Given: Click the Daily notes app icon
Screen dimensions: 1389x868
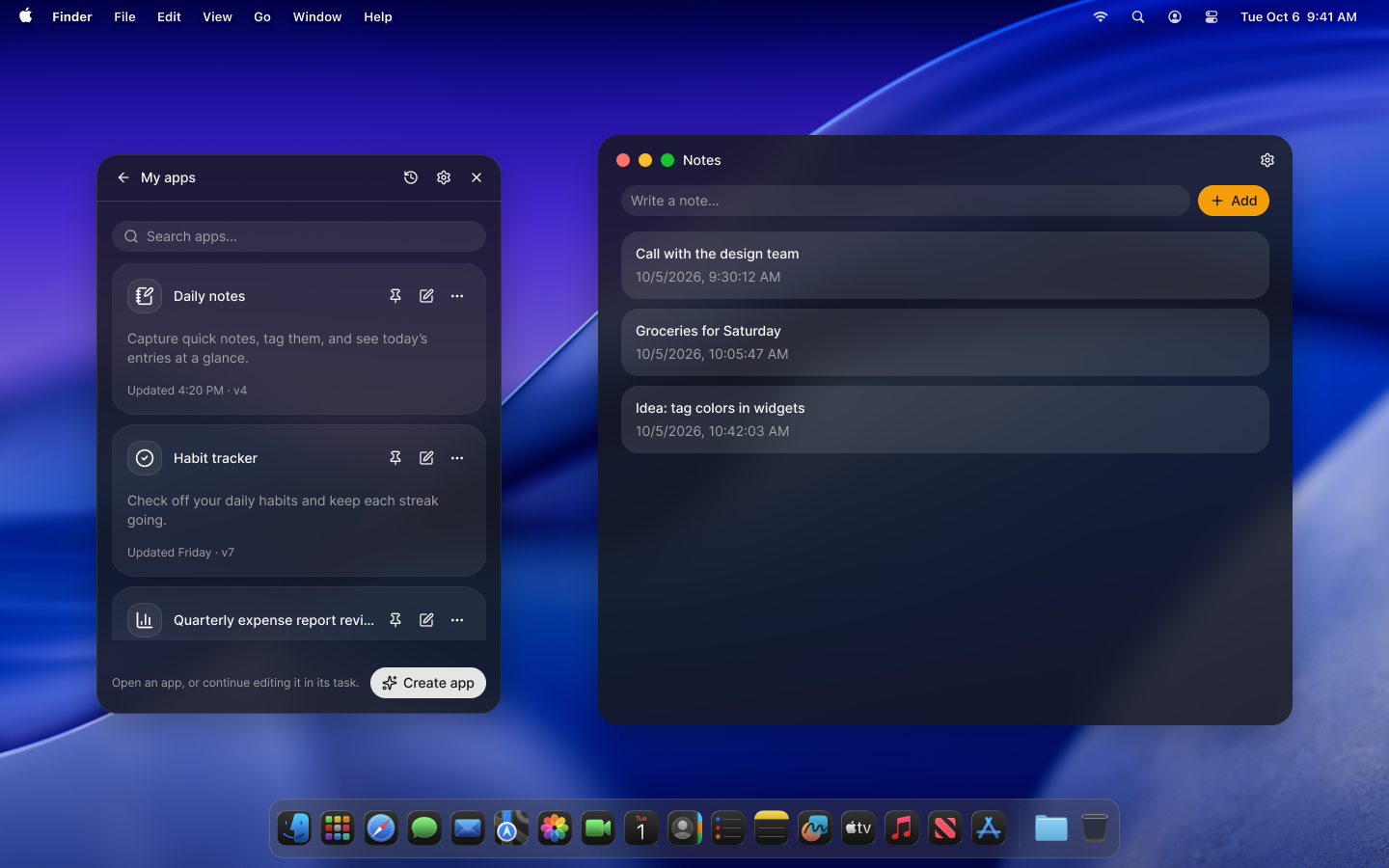Looking at the screenshot, I should pyautogui.click(x=145, y=296).
